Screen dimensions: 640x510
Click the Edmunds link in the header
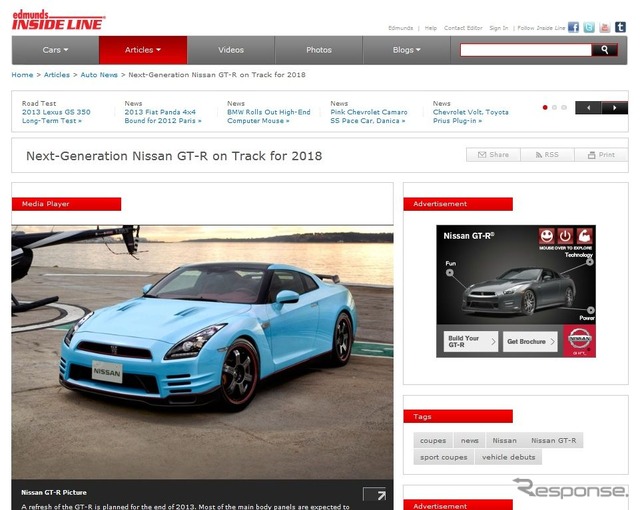click(x=400, y=28)
